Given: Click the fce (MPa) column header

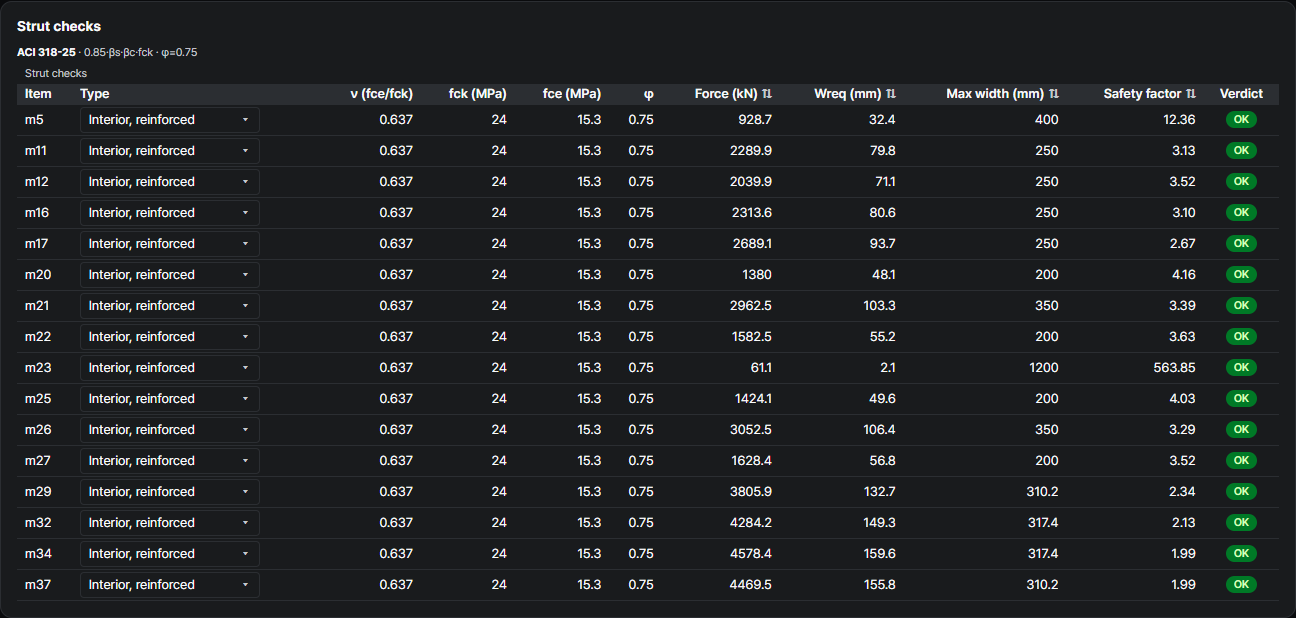Looking at the screenshot, I should tap(572, 94).
